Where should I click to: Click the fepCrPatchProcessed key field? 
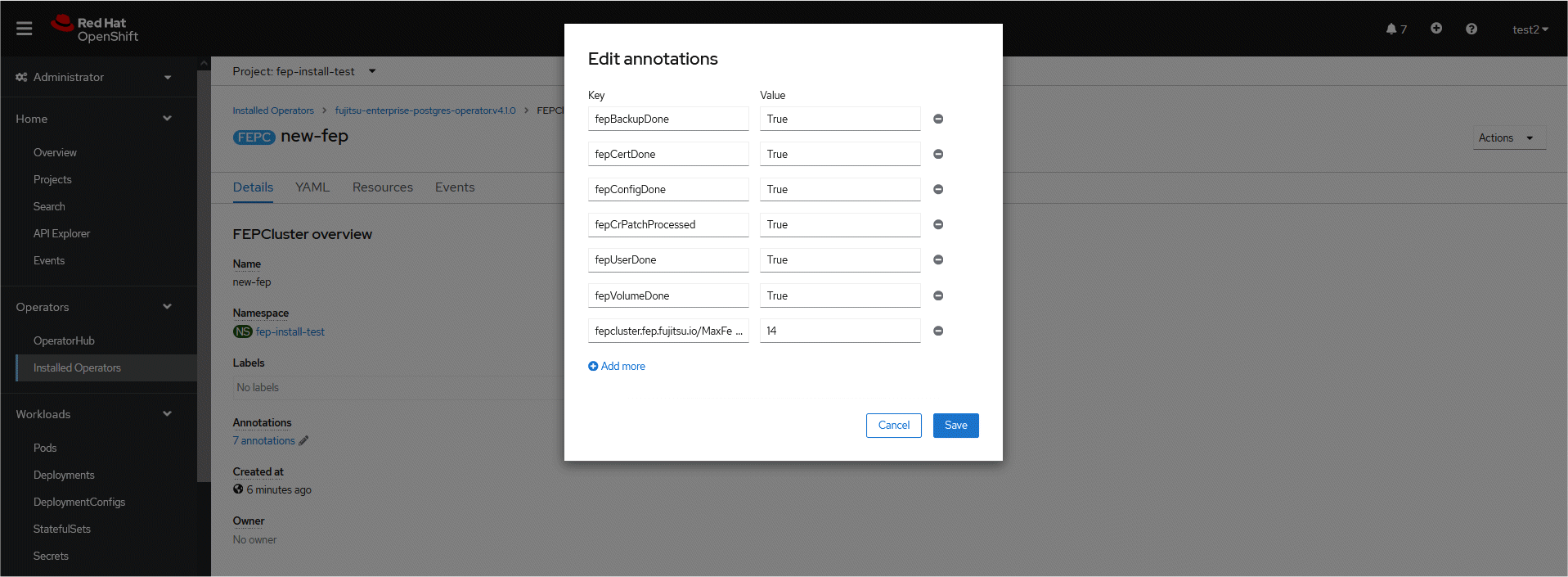668,224
